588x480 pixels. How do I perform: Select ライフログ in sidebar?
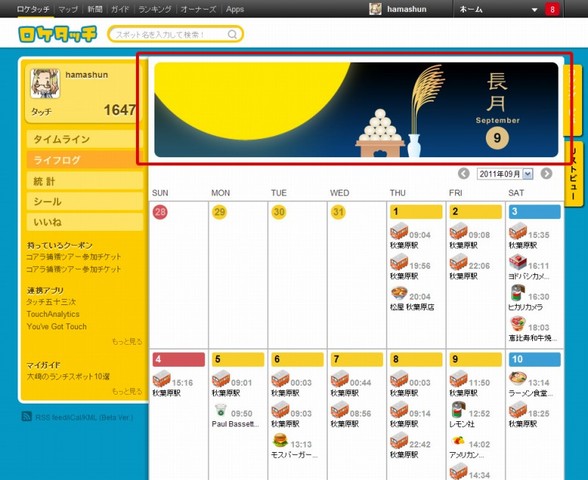85,160
